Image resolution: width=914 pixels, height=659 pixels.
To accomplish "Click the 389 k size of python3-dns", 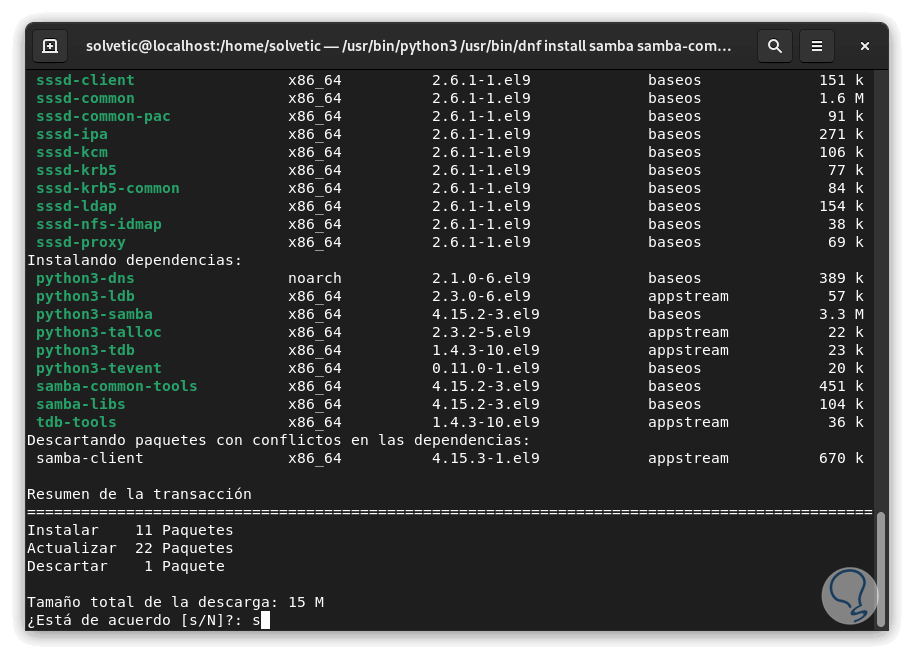I will (841, 278).
